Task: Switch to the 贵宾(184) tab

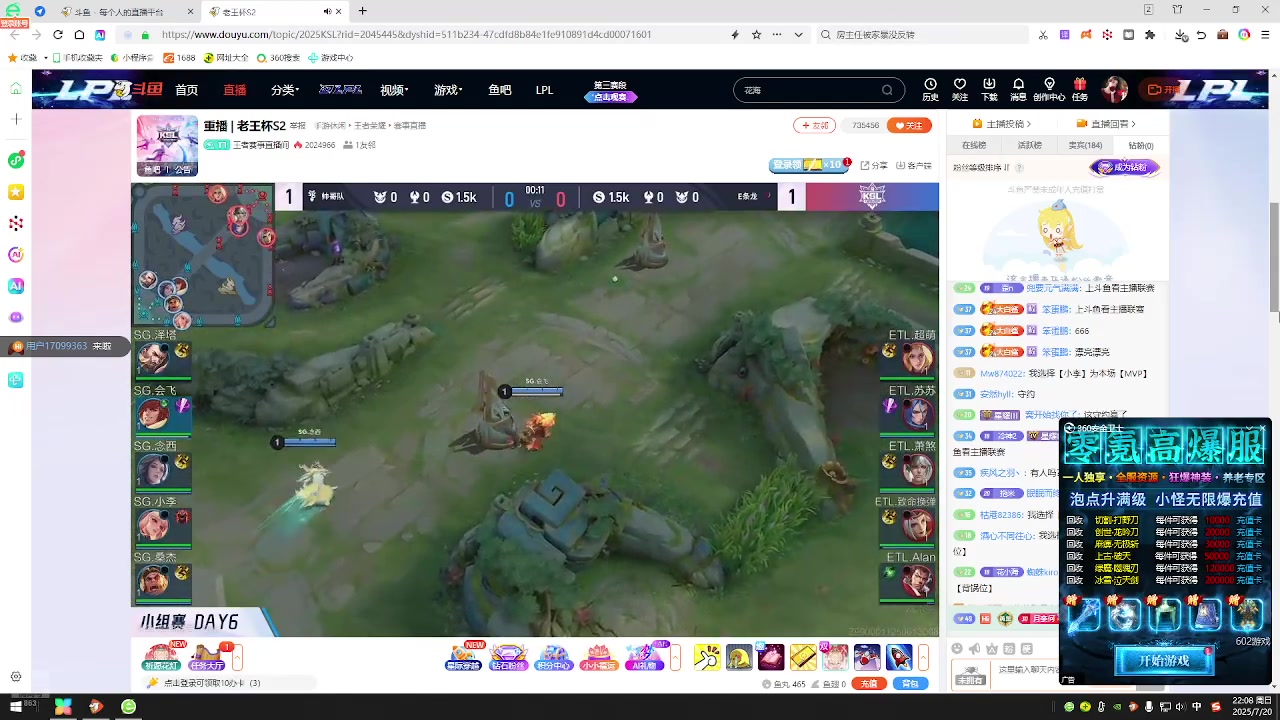Action: tap(1085, 145)
